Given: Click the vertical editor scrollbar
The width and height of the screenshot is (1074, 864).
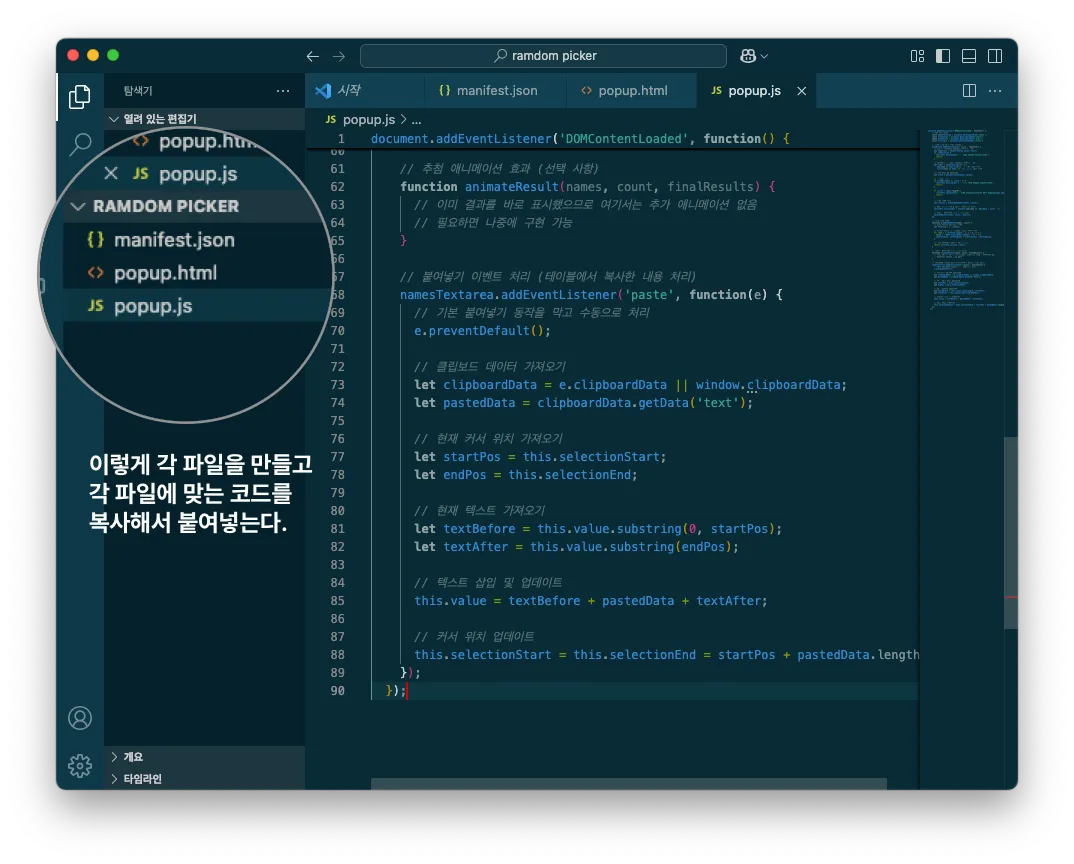Looking at the screenshot, I should pos(1011,532).
